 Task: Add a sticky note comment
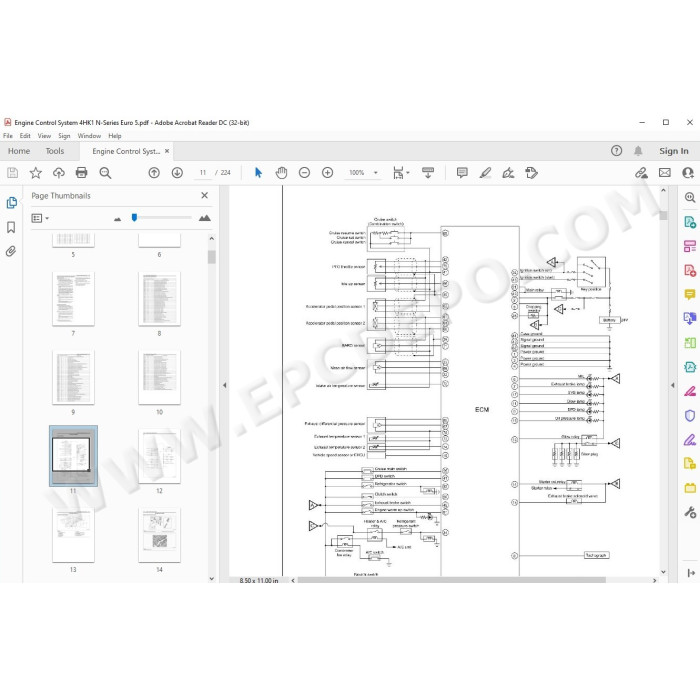pos(462,173)
